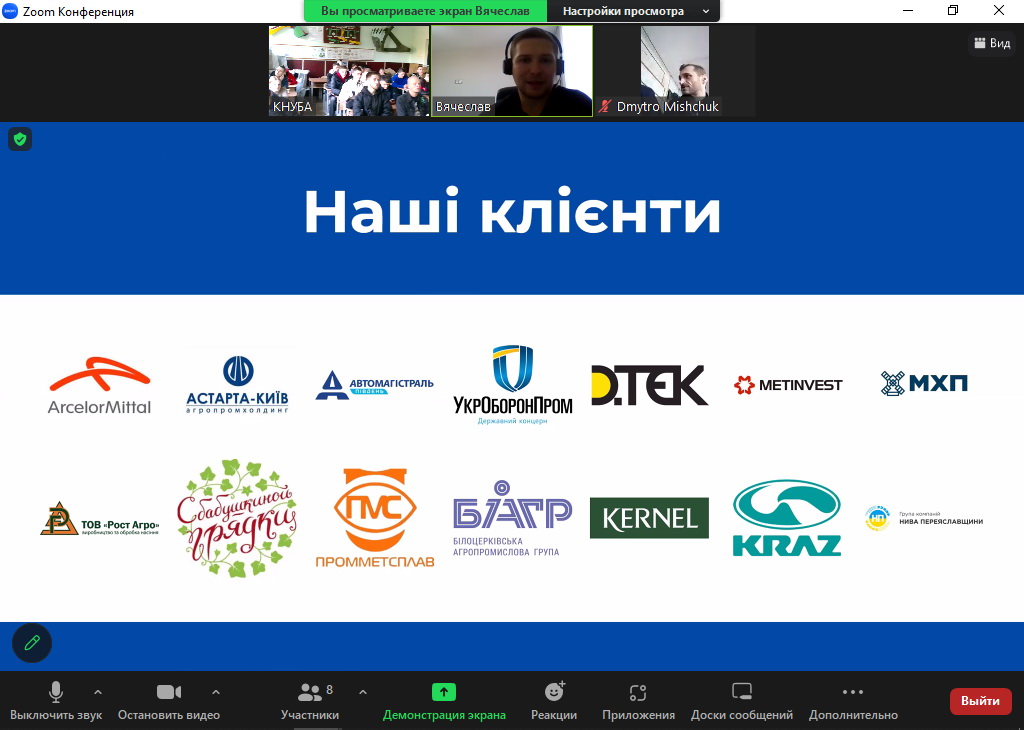The image size is (1024, 730).
Task: Click the Наші клієнти slide title
Action: click(513, 211)
